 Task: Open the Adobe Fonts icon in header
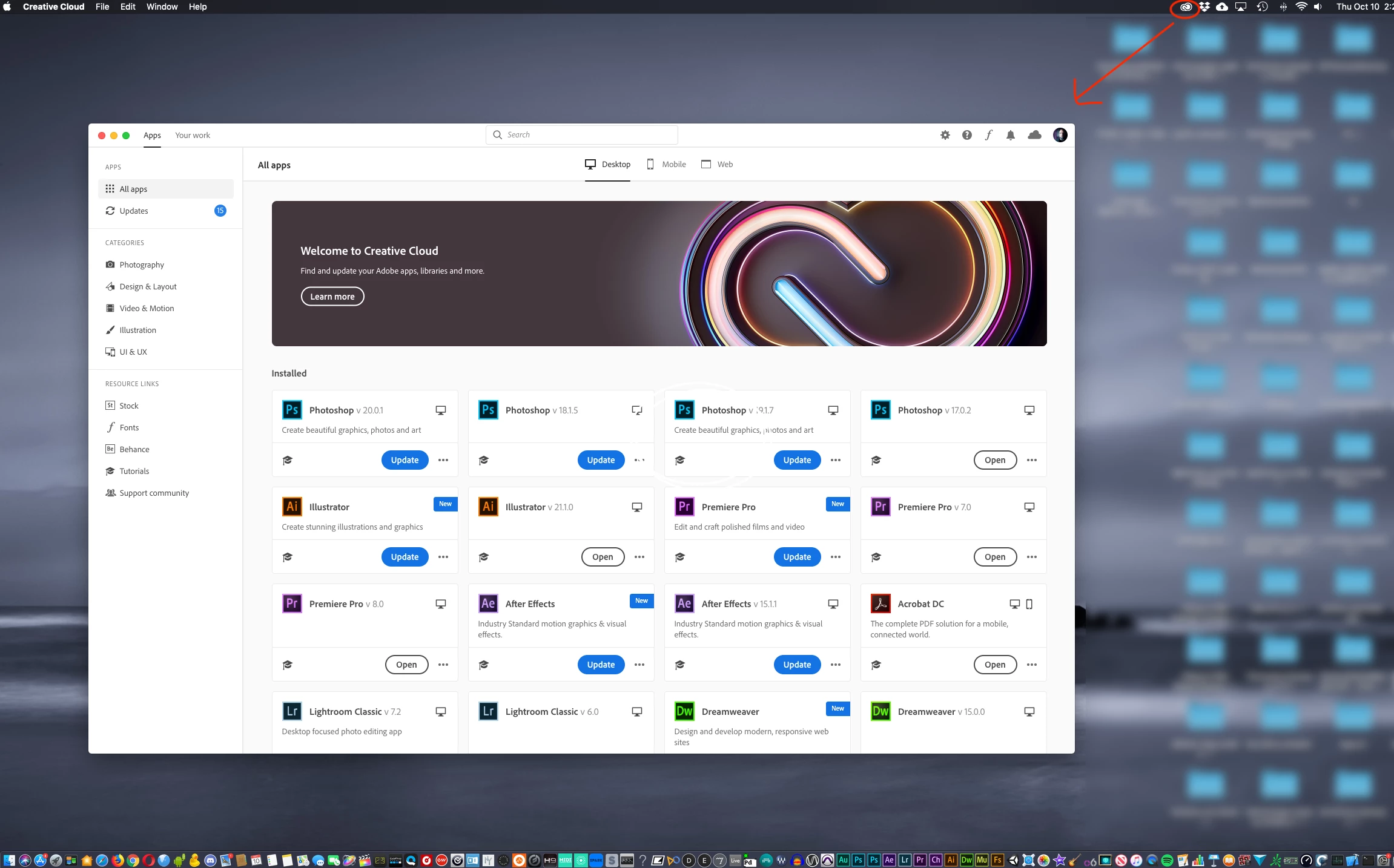pyautogui.click(x=988, y=135)
